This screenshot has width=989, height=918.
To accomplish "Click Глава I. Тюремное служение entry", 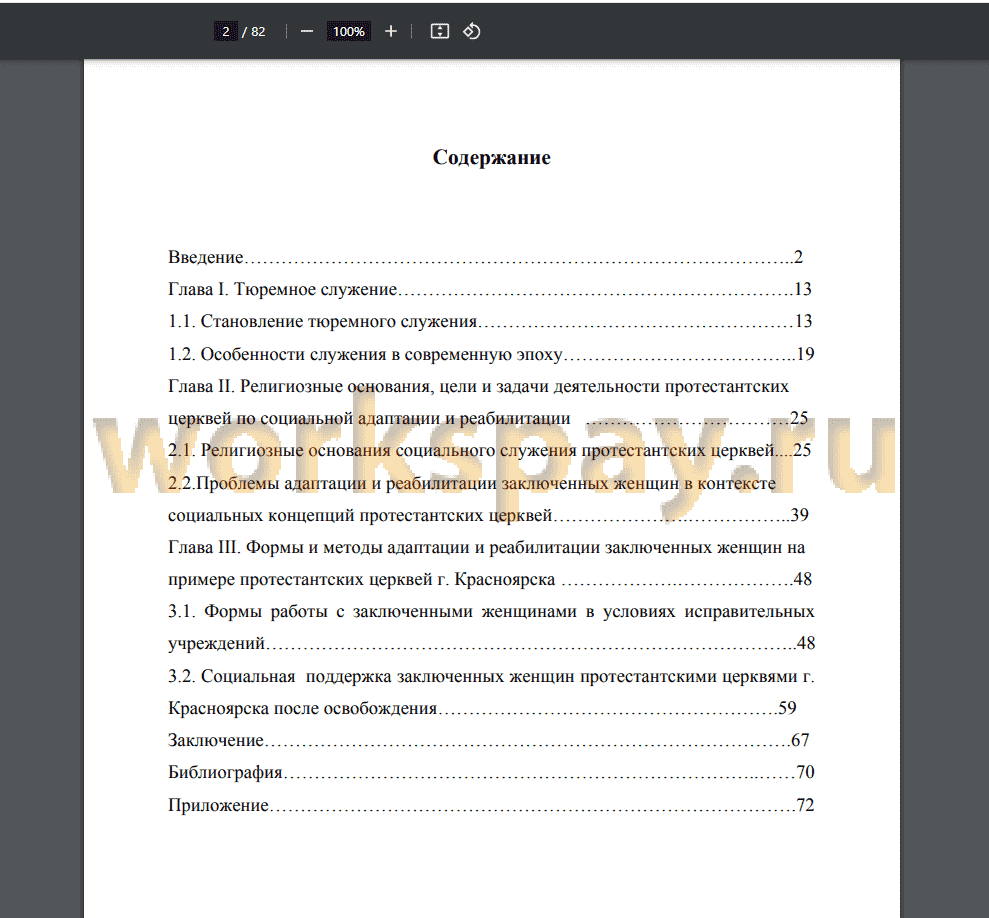I will [x=489, y=289].
